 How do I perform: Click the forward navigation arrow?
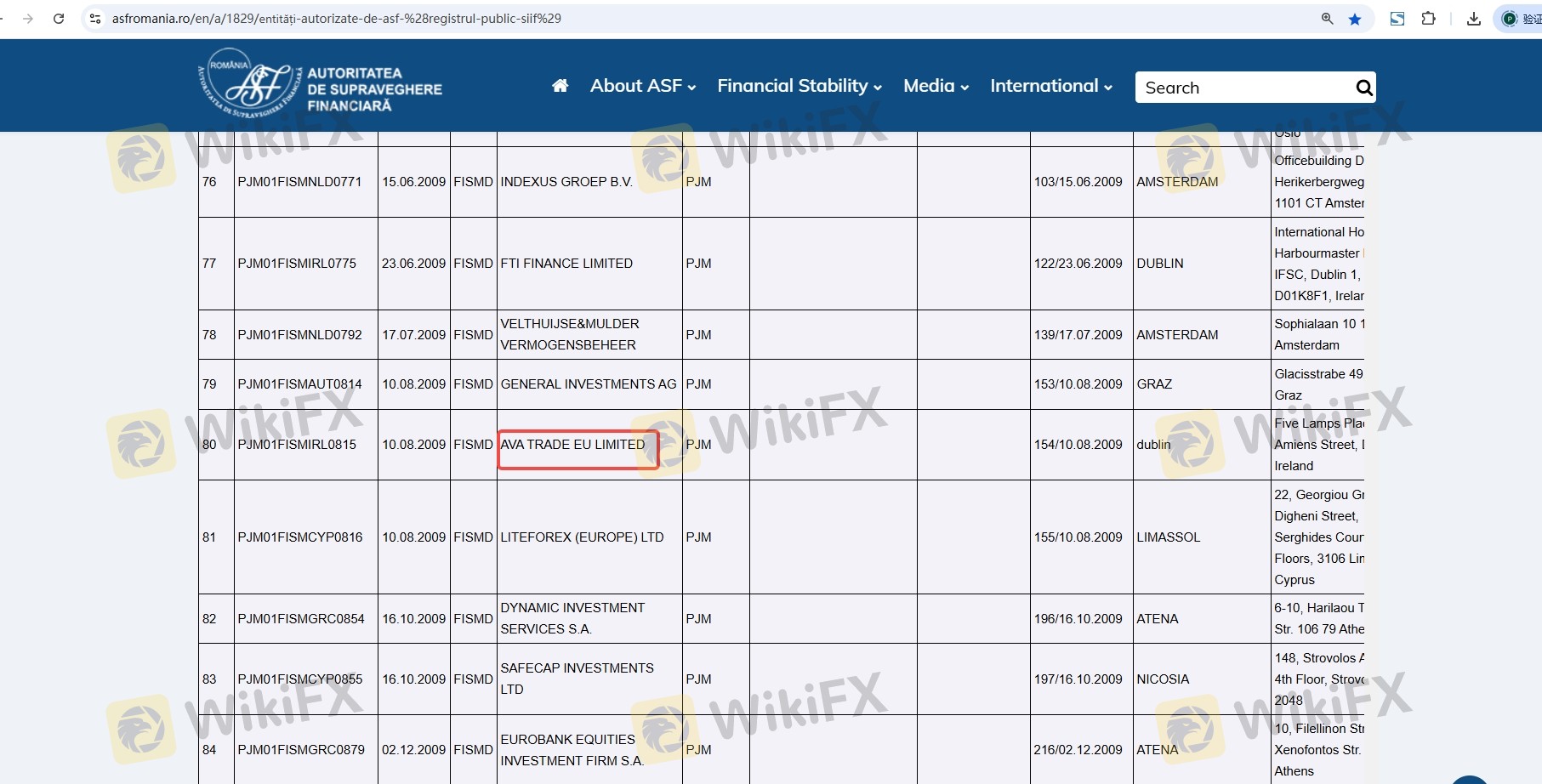tap(28, 19)
